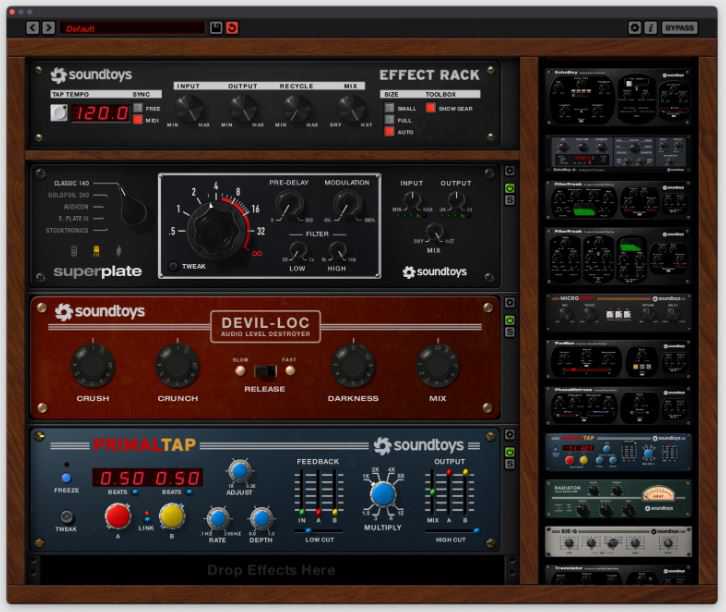Click the rack OUTPUT knob
Image resolution: width=726 pixels, height=612 pixels.
(243, 108)
